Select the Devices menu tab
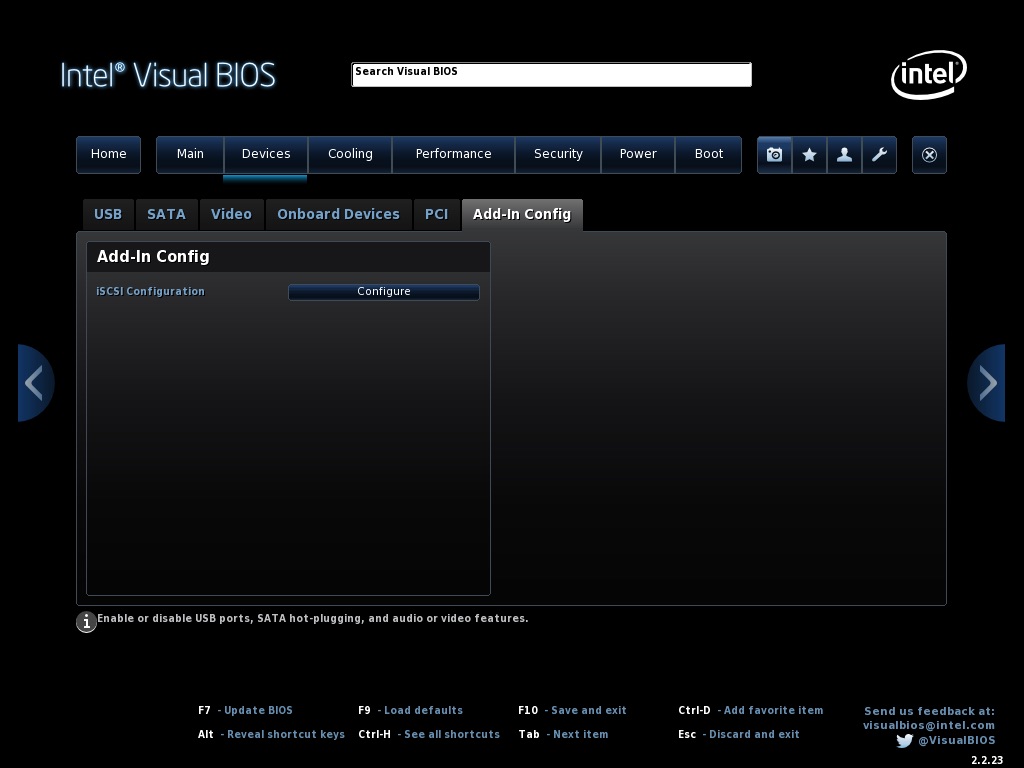This screenshot has width=1024, height=768. click(x=266, y=154)
